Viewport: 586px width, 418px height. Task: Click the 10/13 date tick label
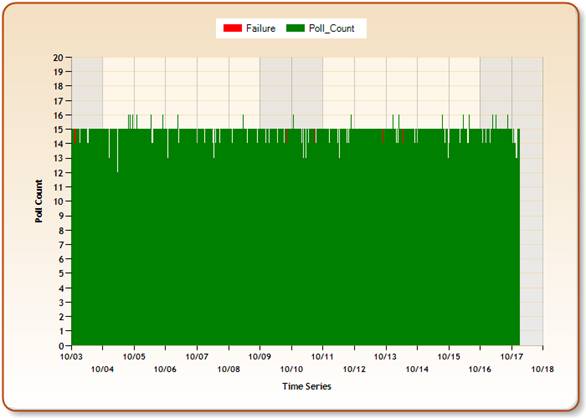(x=386, y=356)
